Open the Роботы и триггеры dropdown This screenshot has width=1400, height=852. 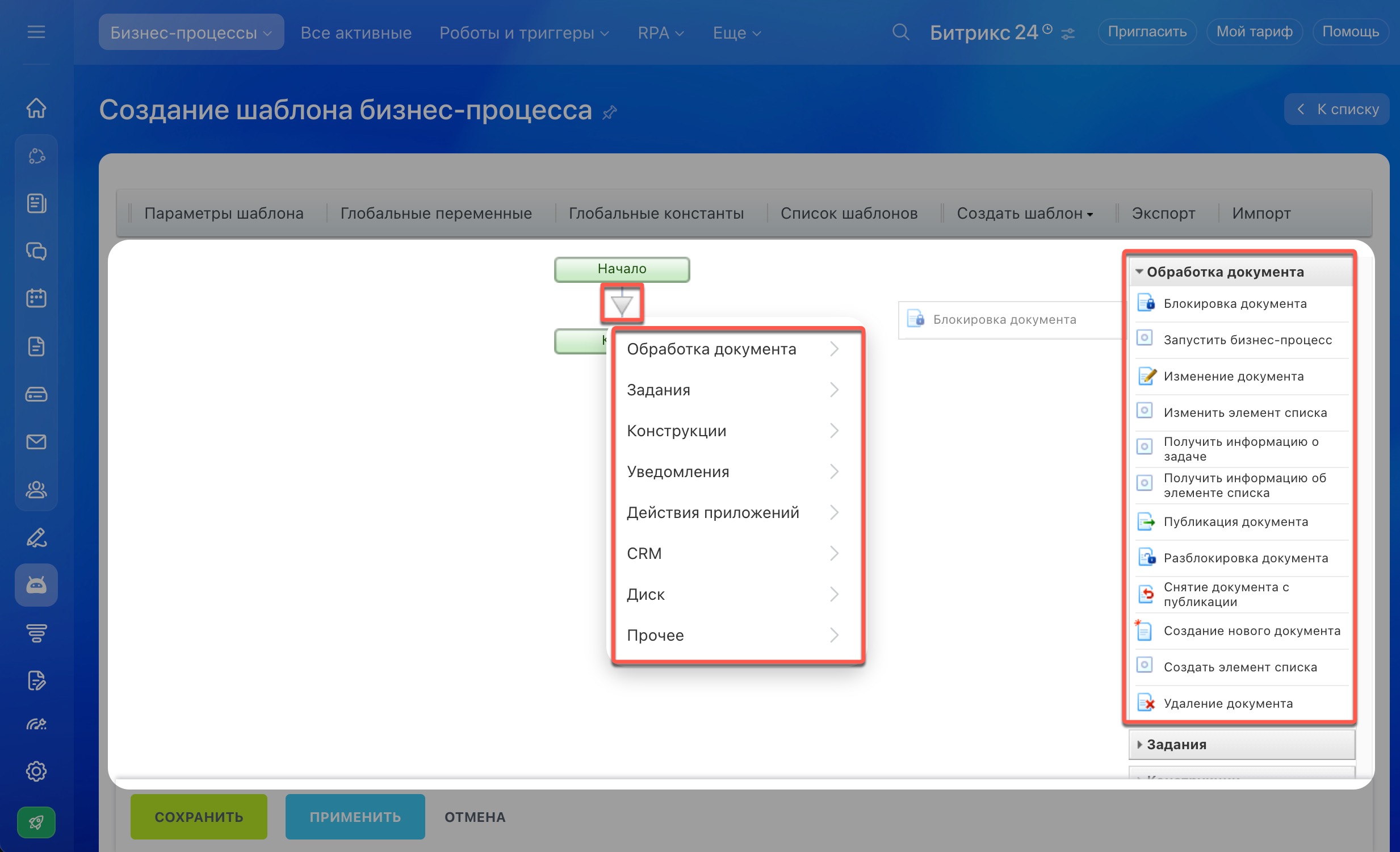[x=524, y=32]
